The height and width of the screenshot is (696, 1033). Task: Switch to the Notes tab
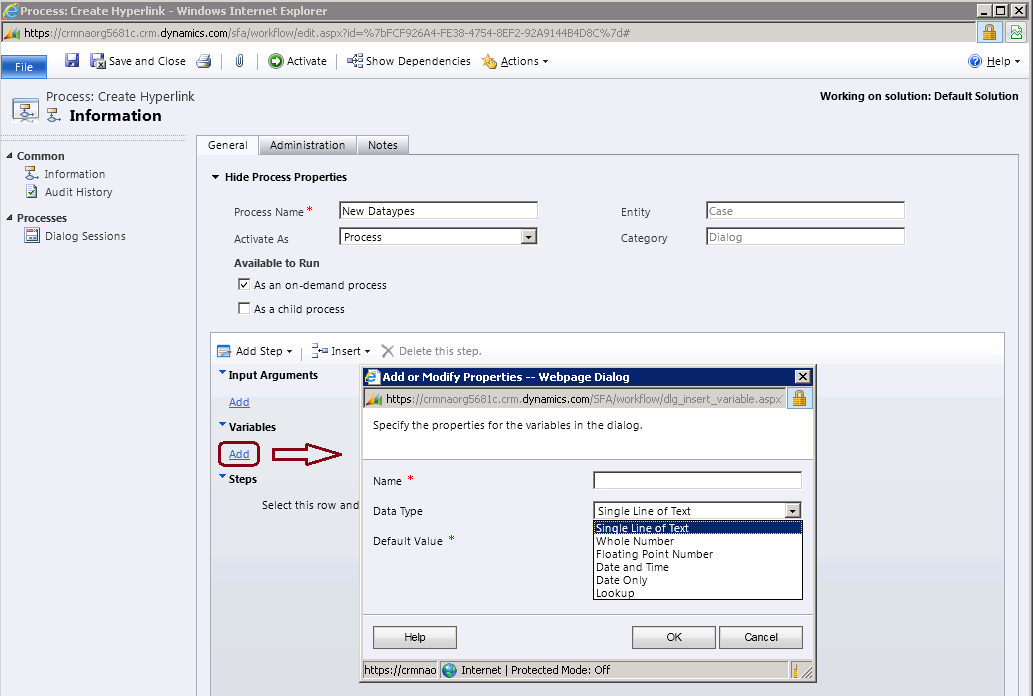(x=382, y=145)
